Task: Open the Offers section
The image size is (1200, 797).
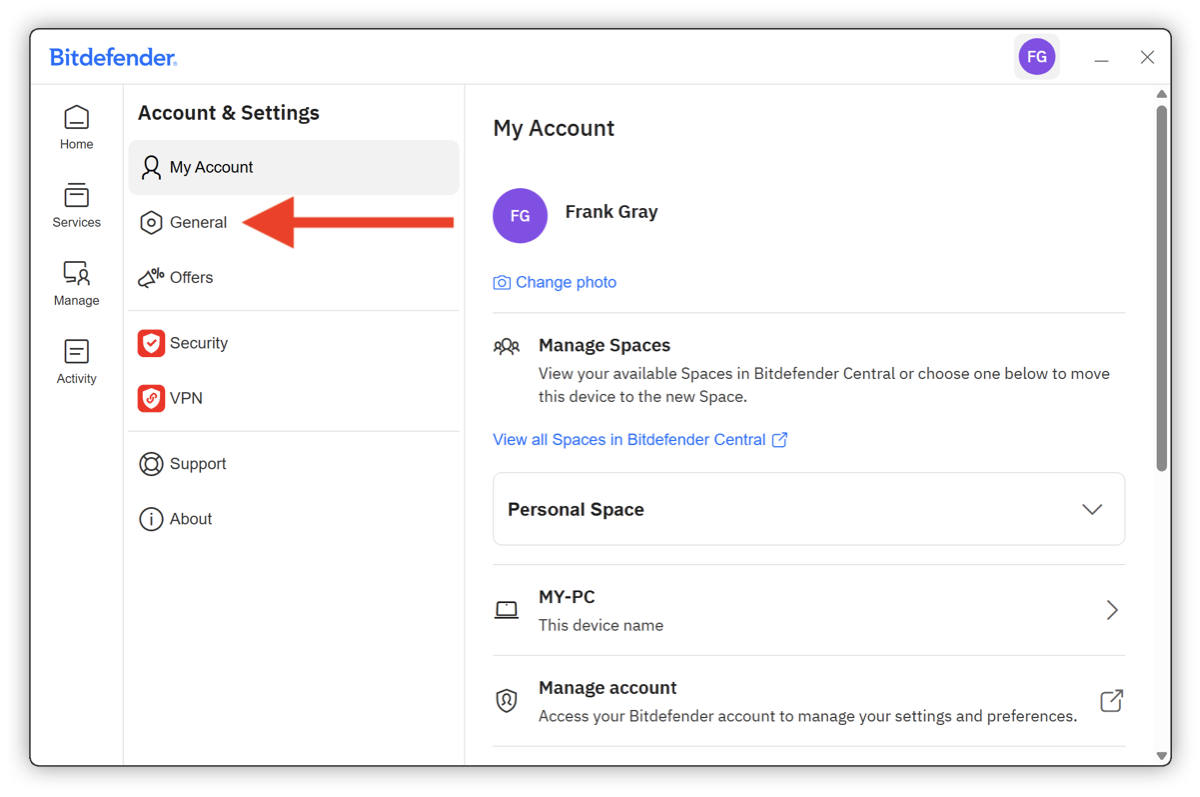Action: point(294,277)
